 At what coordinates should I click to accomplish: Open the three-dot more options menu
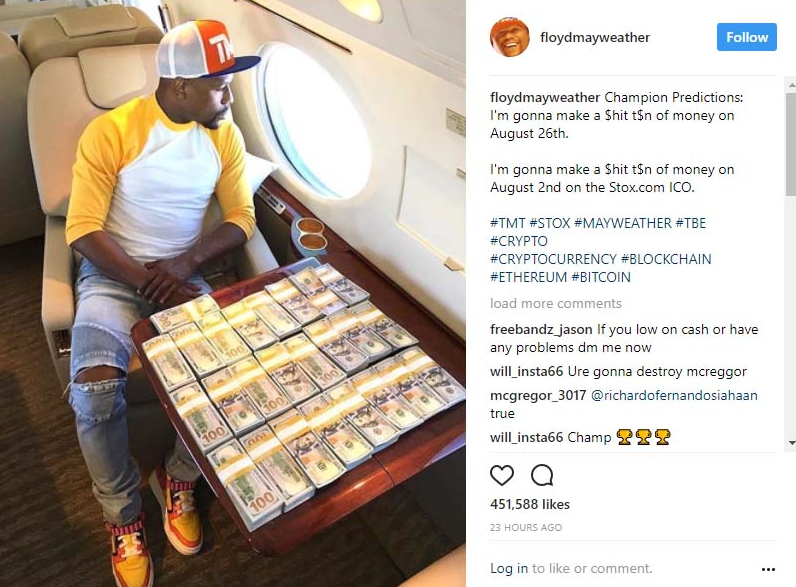(x=768, y=569)
